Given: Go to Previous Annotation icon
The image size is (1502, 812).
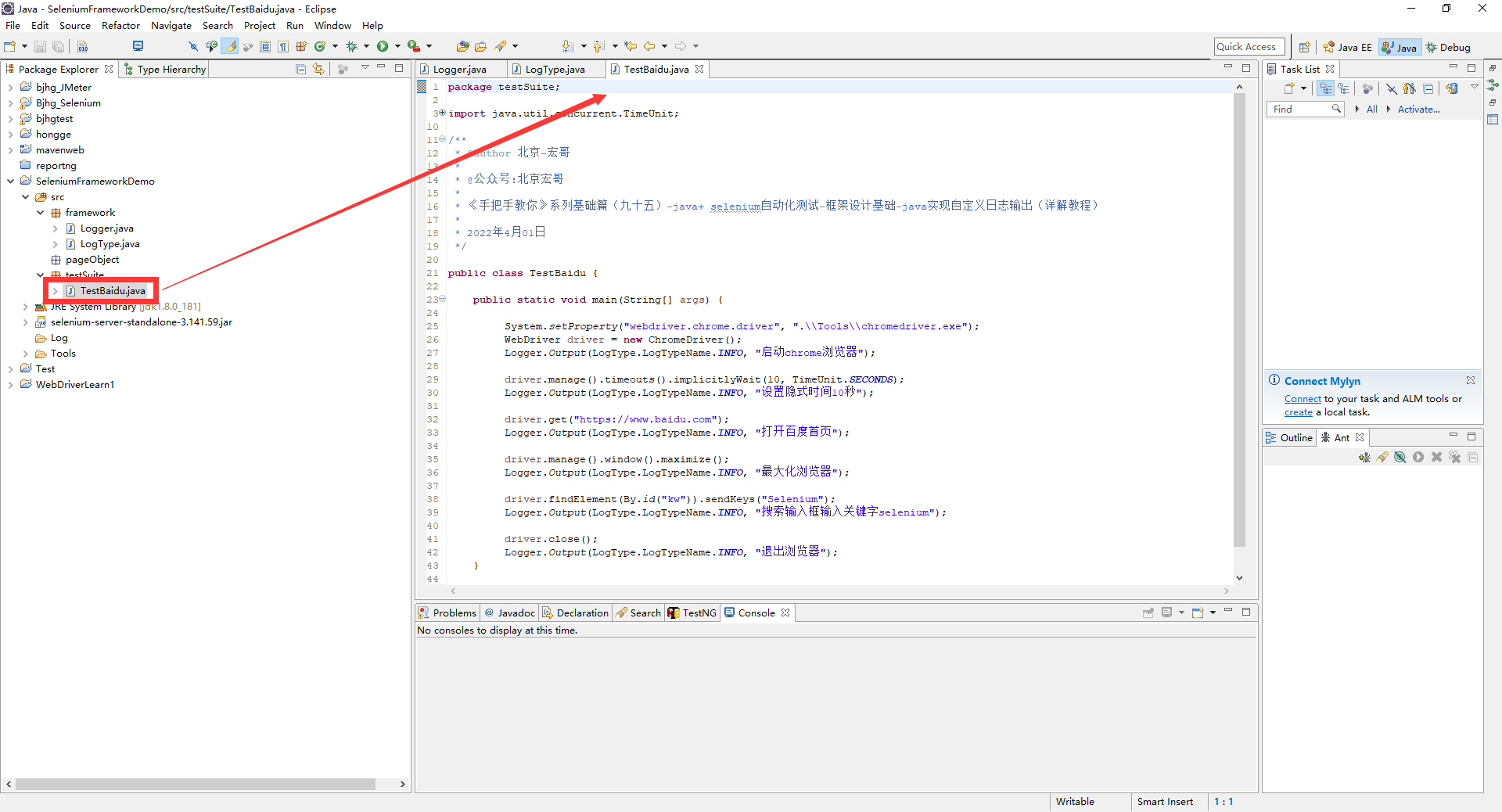Looking at the screenshot, I should click(x=599, y=46).
